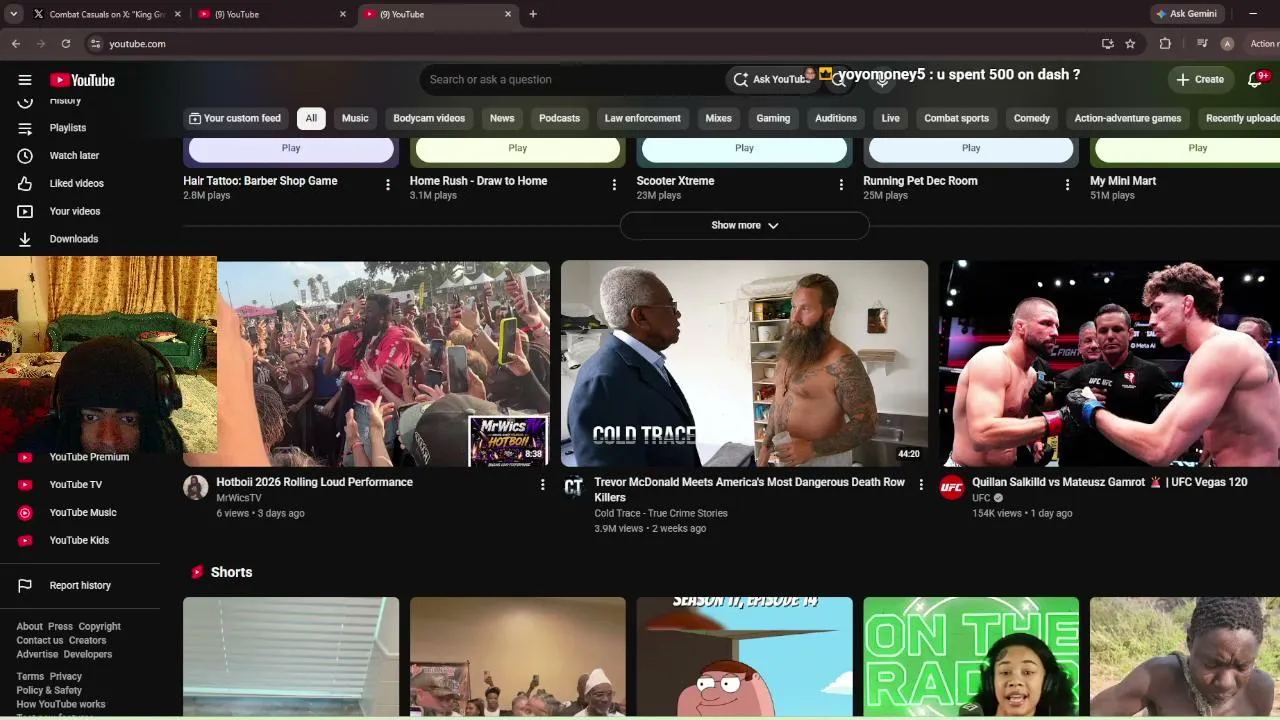Screen dimensions: 1280x720
Task: Open the Policy & Safety footer link
Action: tap(49, 691)
